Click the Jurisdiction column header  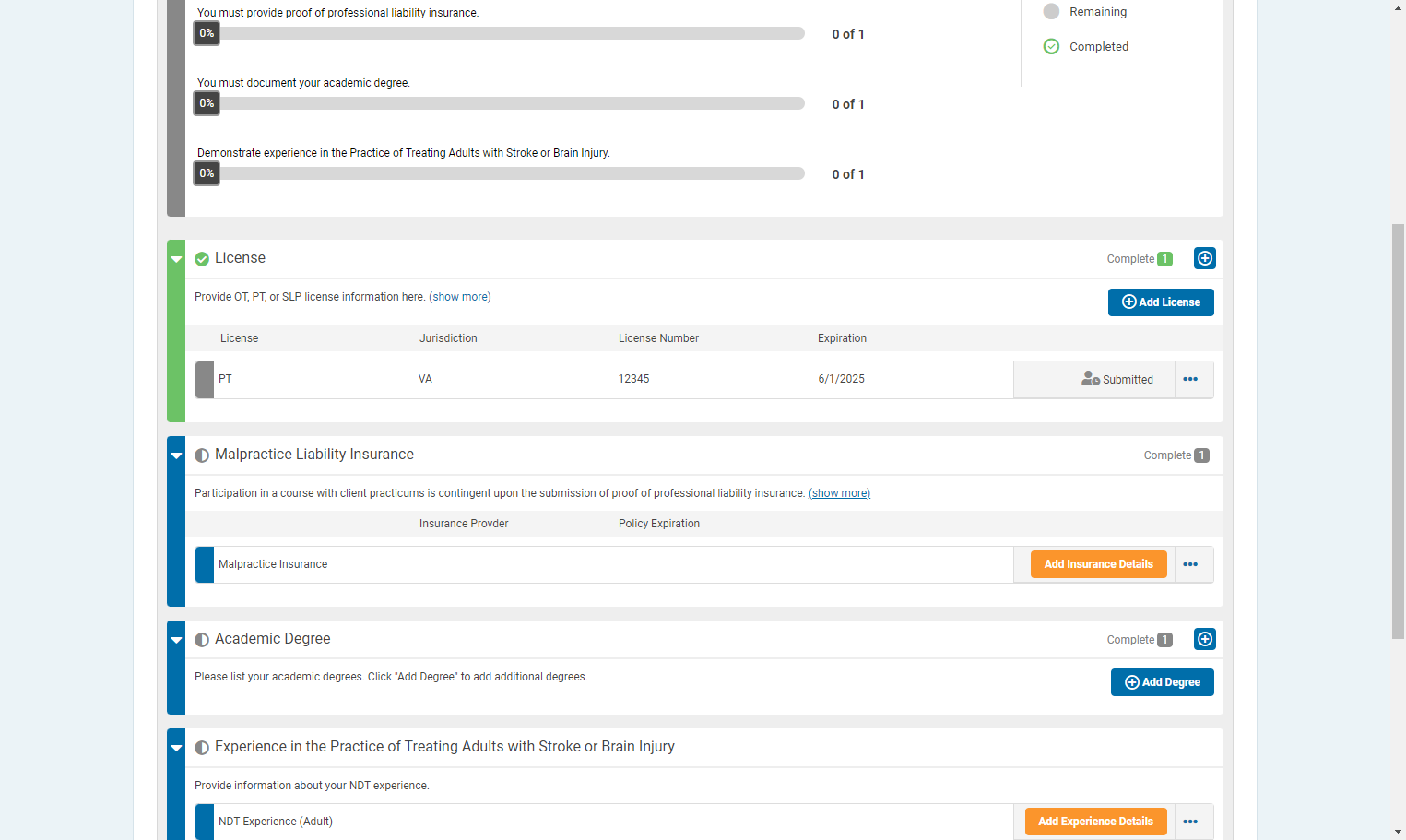point(448,338)
